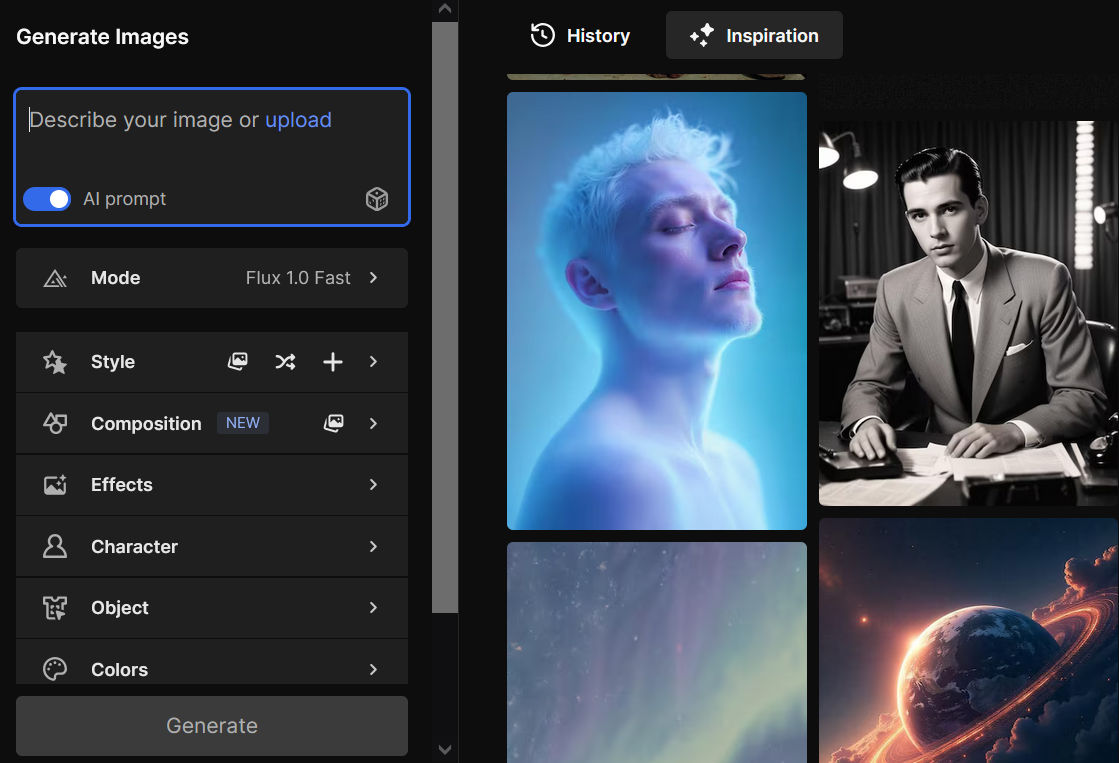Add a new style with plus icon

(333, 362)
